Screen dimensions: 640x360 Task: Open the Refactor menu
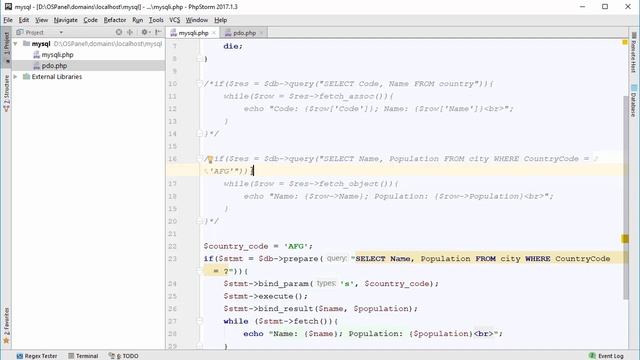tap(115, 20)
